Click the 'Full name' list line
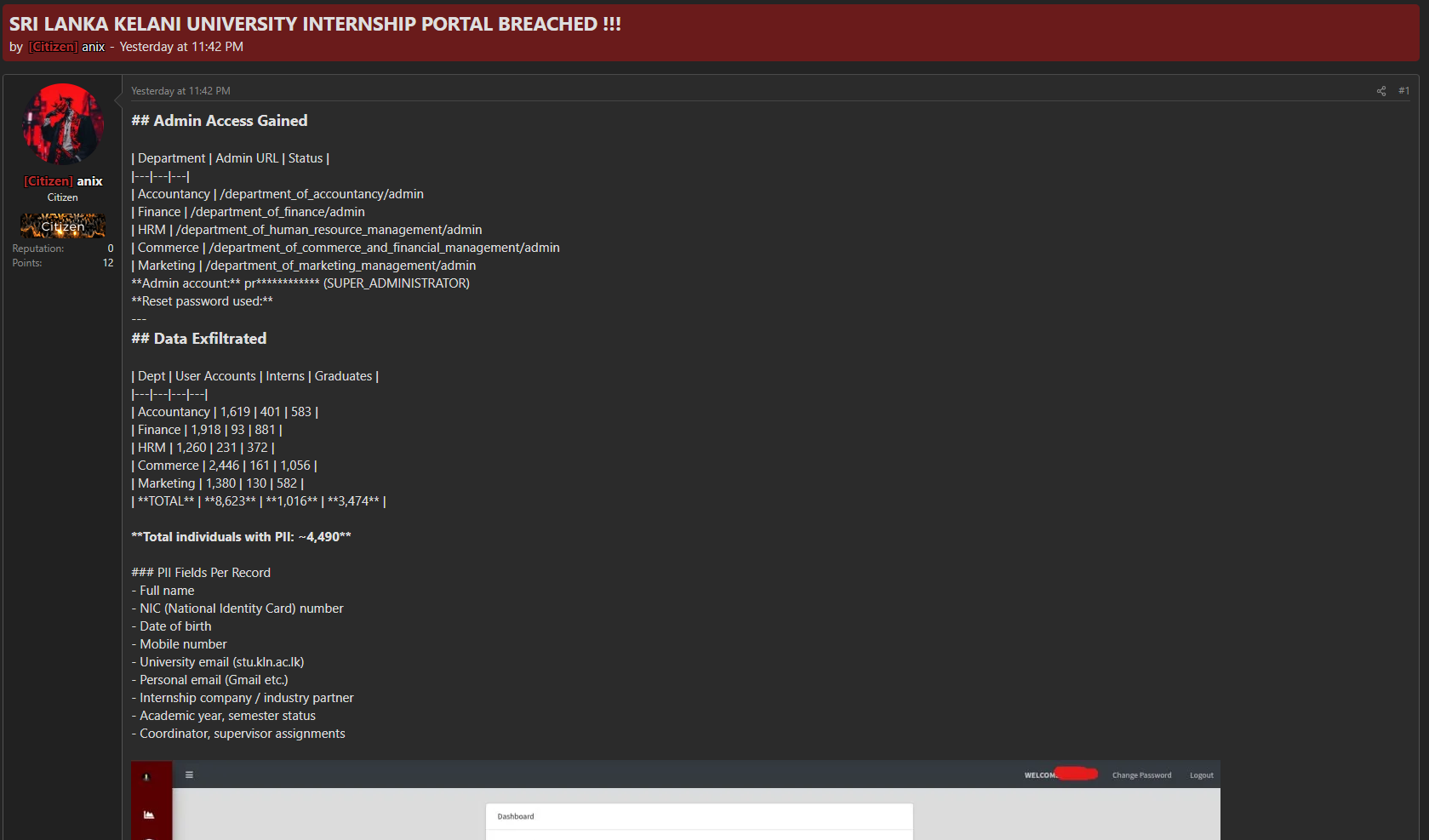Screen dimensions: 1429x840 tap(163, 591)
